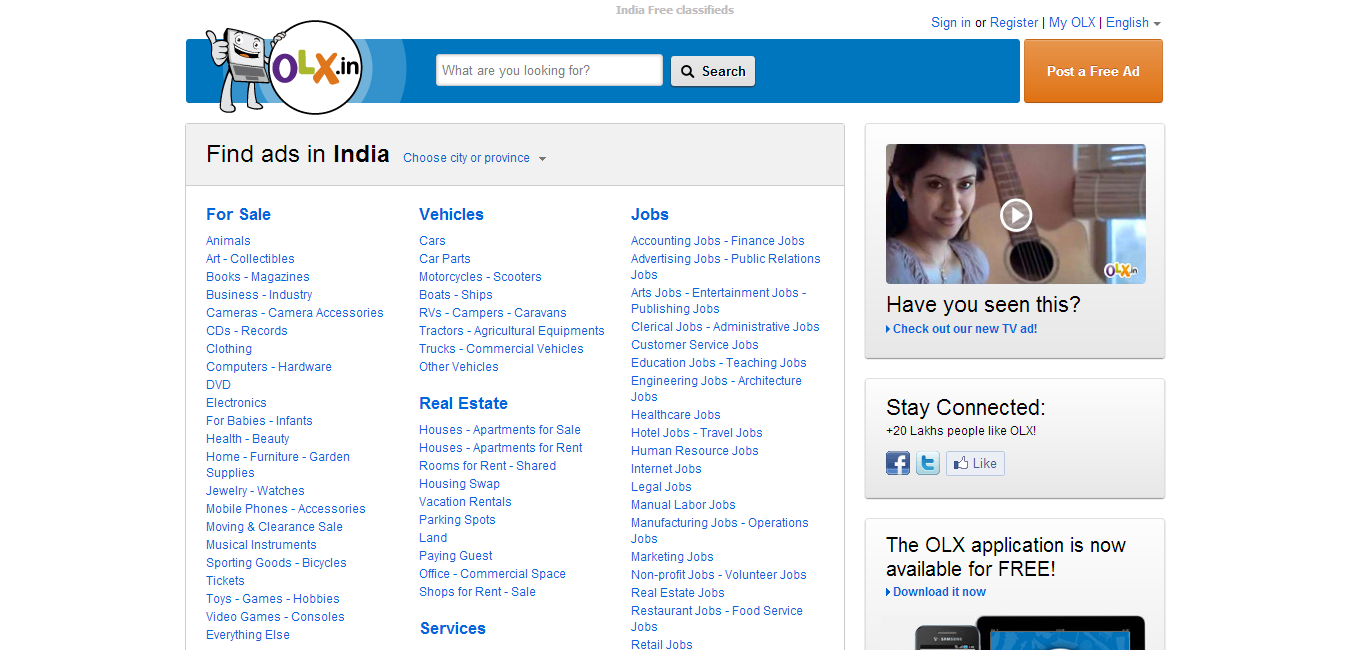Open Books - Magazines listings
This screenshot has width=1349, height=650.
click(258, 277)
